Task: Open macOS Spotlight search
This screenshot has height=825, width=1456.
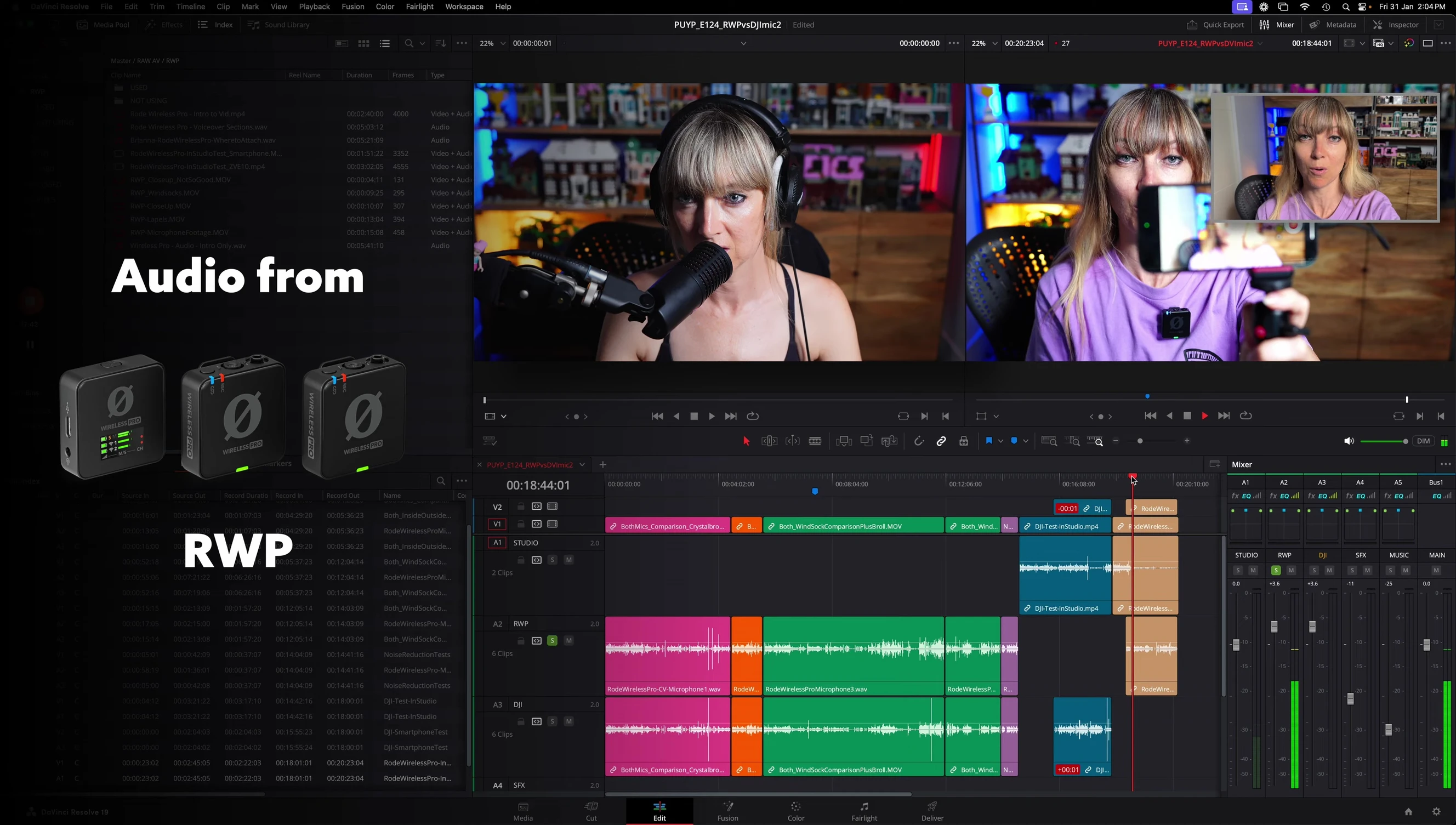Action: [x=1345, y=7]
